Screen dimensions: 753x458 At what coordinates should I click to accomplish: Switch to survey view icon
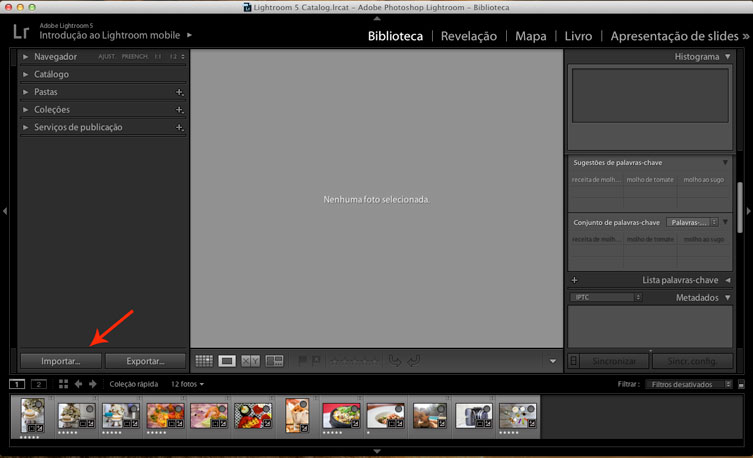(x=274, y=360)
